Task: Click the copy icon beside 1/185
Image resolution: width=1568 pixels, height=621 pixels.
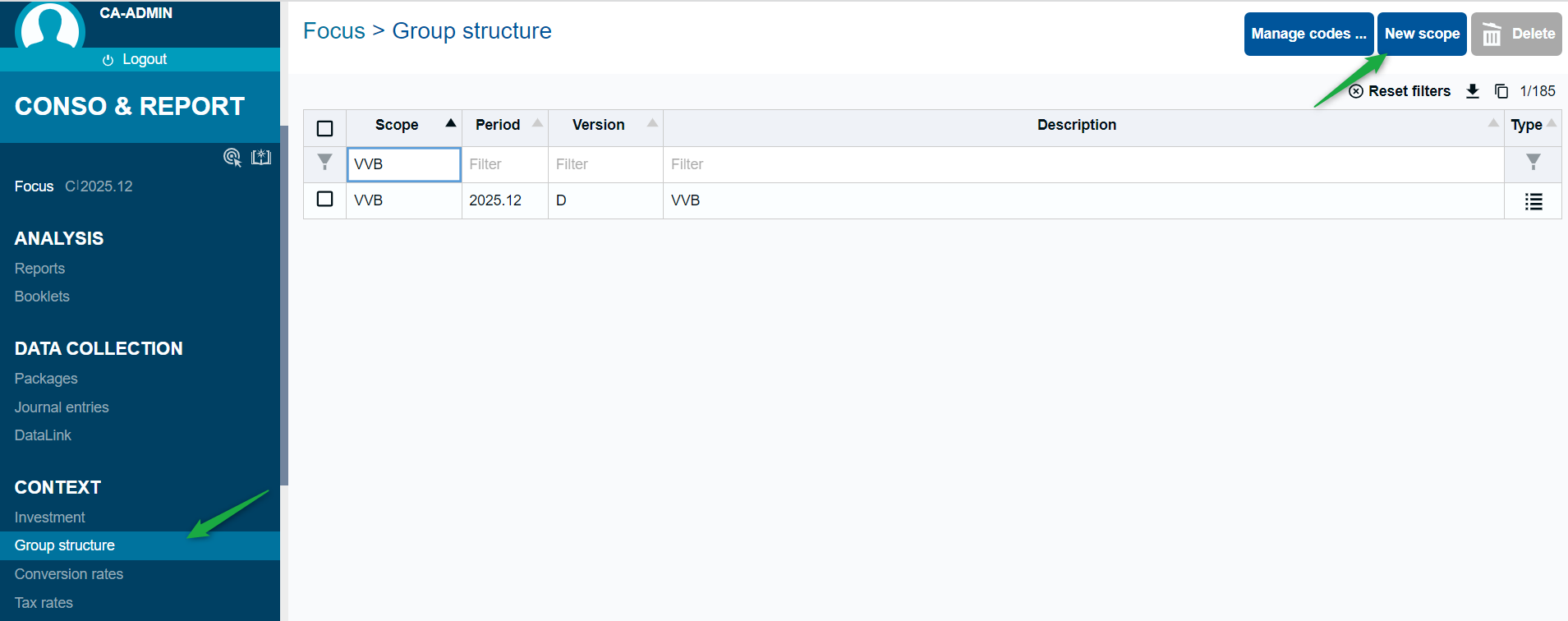Action: [1501, 91]
